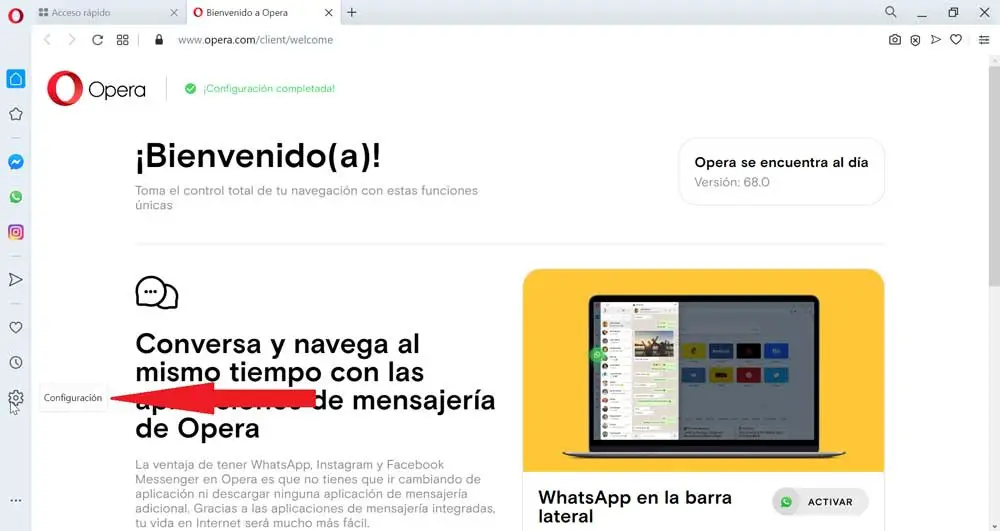
Task: Reload the current page
Action: [98, 40]
